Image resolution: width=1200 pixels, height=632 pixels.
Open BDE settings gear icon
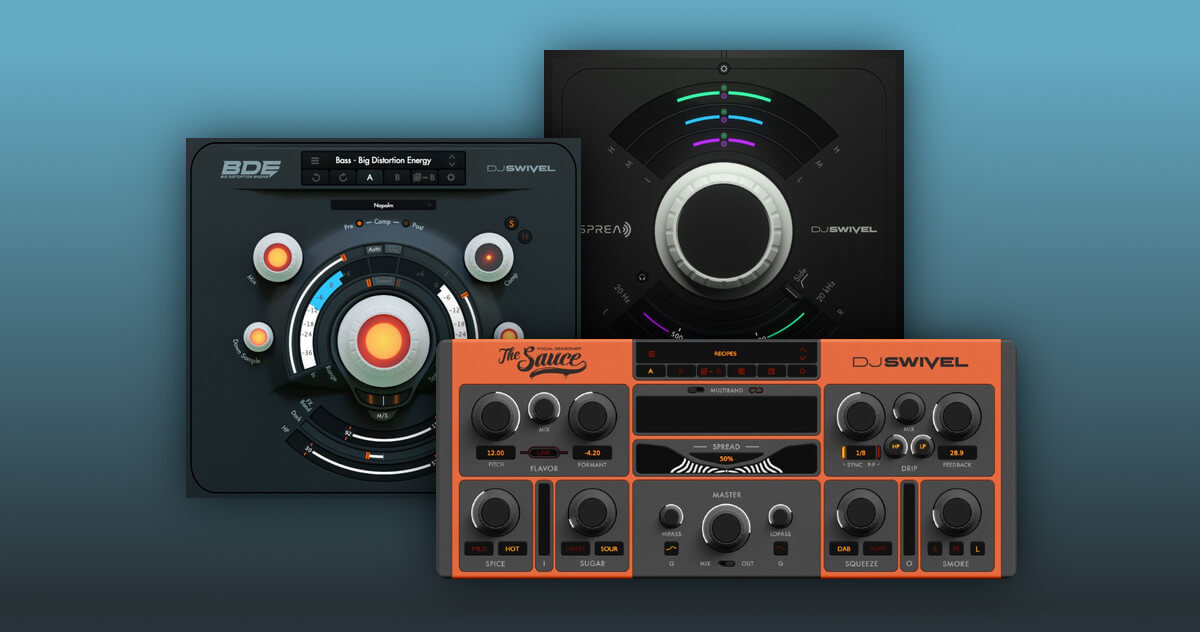[451, 178]
